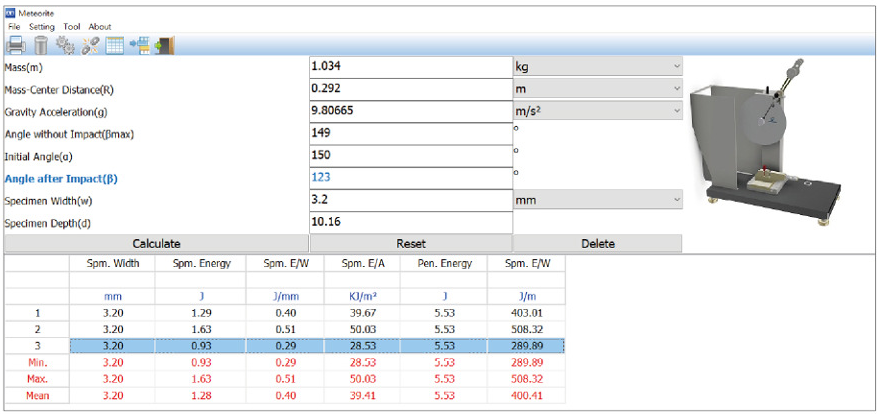
Task: Click the Delete button
Action: click(x=598, y=244)
